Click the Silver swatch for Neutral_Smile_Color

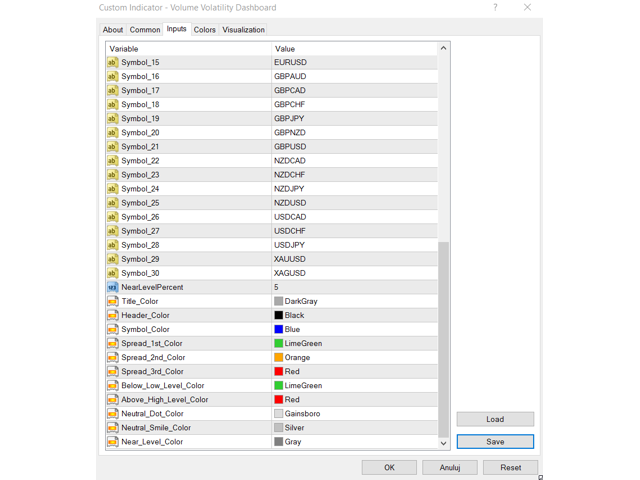point(279,428)
